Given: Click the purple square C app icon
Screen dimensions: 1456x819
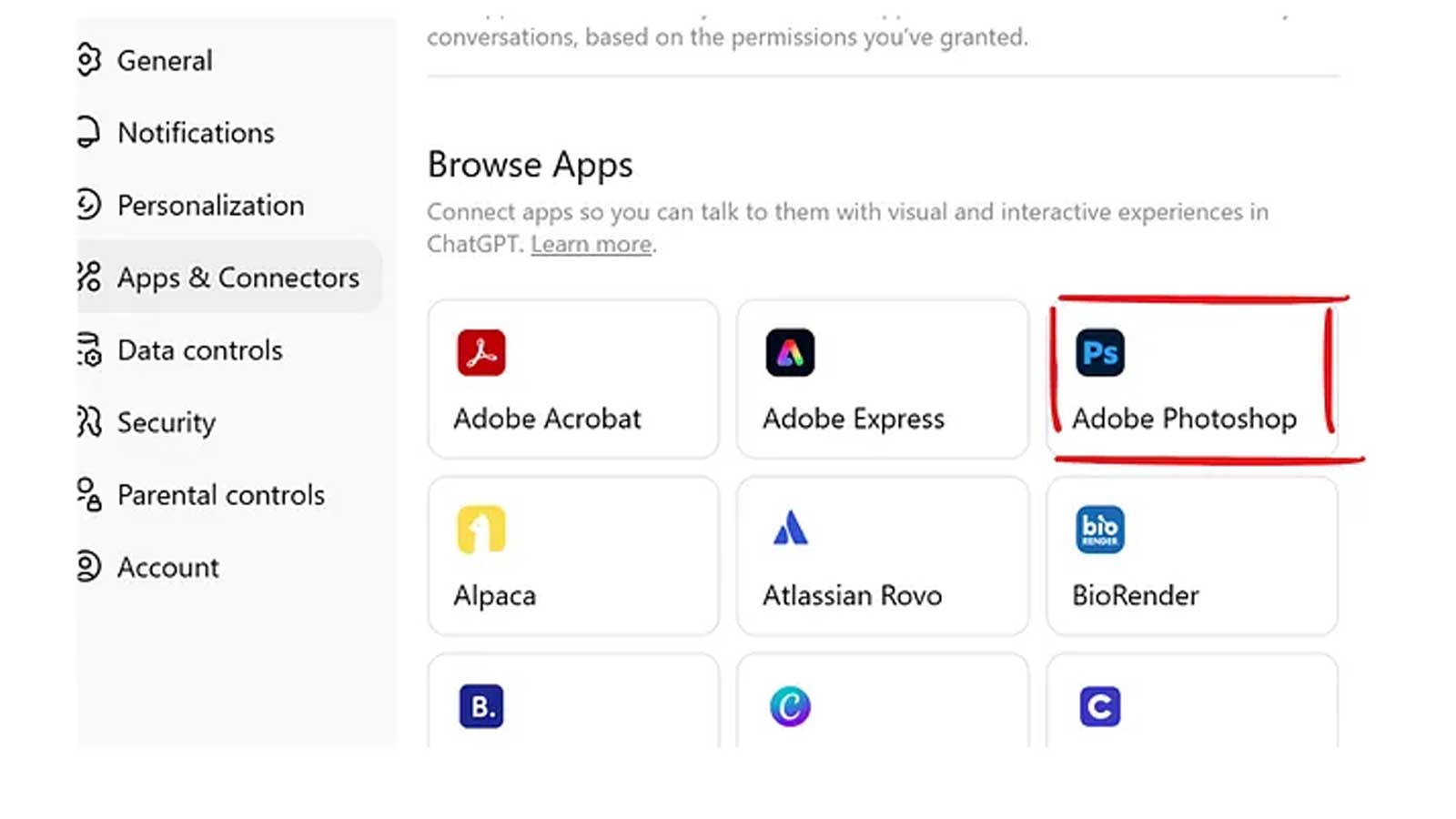Looking at the screenshot, I should tap(1099, 706).
